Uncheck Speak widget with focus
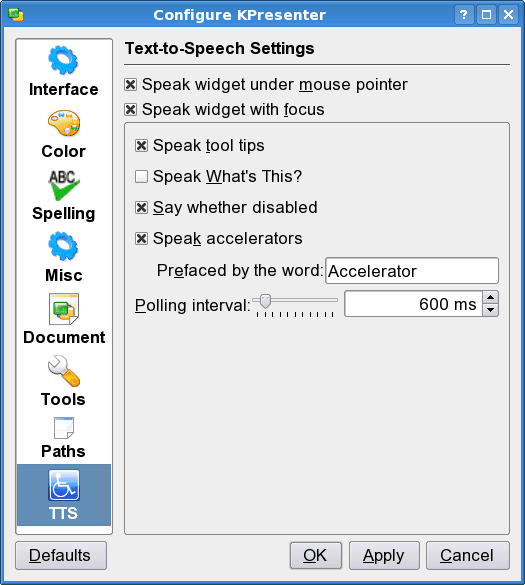 pyautogui.click(x=131, y=110)
